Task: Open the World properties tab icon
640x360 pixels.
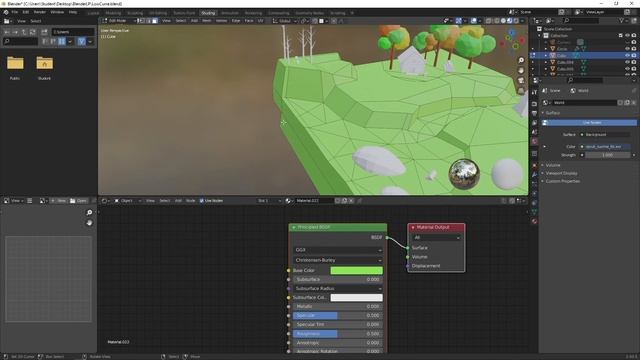Action: (x=534, y=141)
